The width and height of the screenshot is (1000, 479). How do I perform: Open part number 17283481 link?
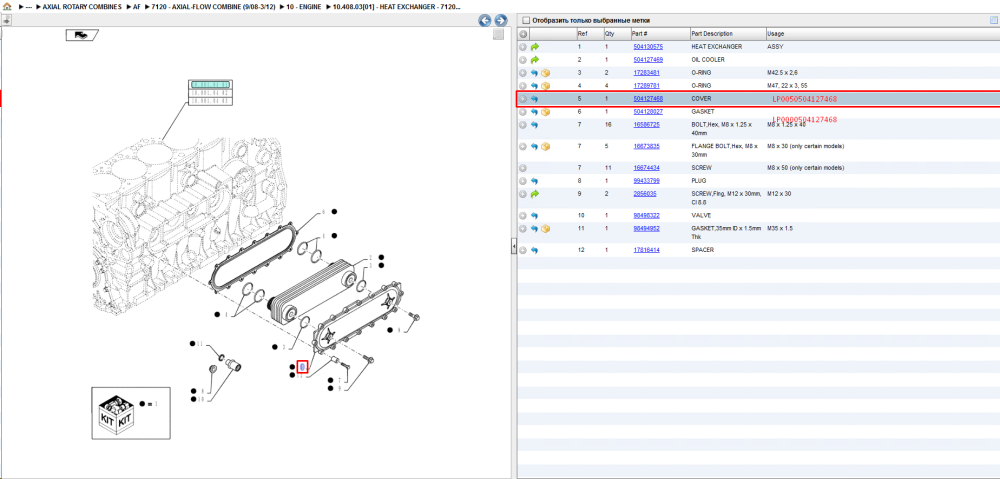(x=646, y=73)
